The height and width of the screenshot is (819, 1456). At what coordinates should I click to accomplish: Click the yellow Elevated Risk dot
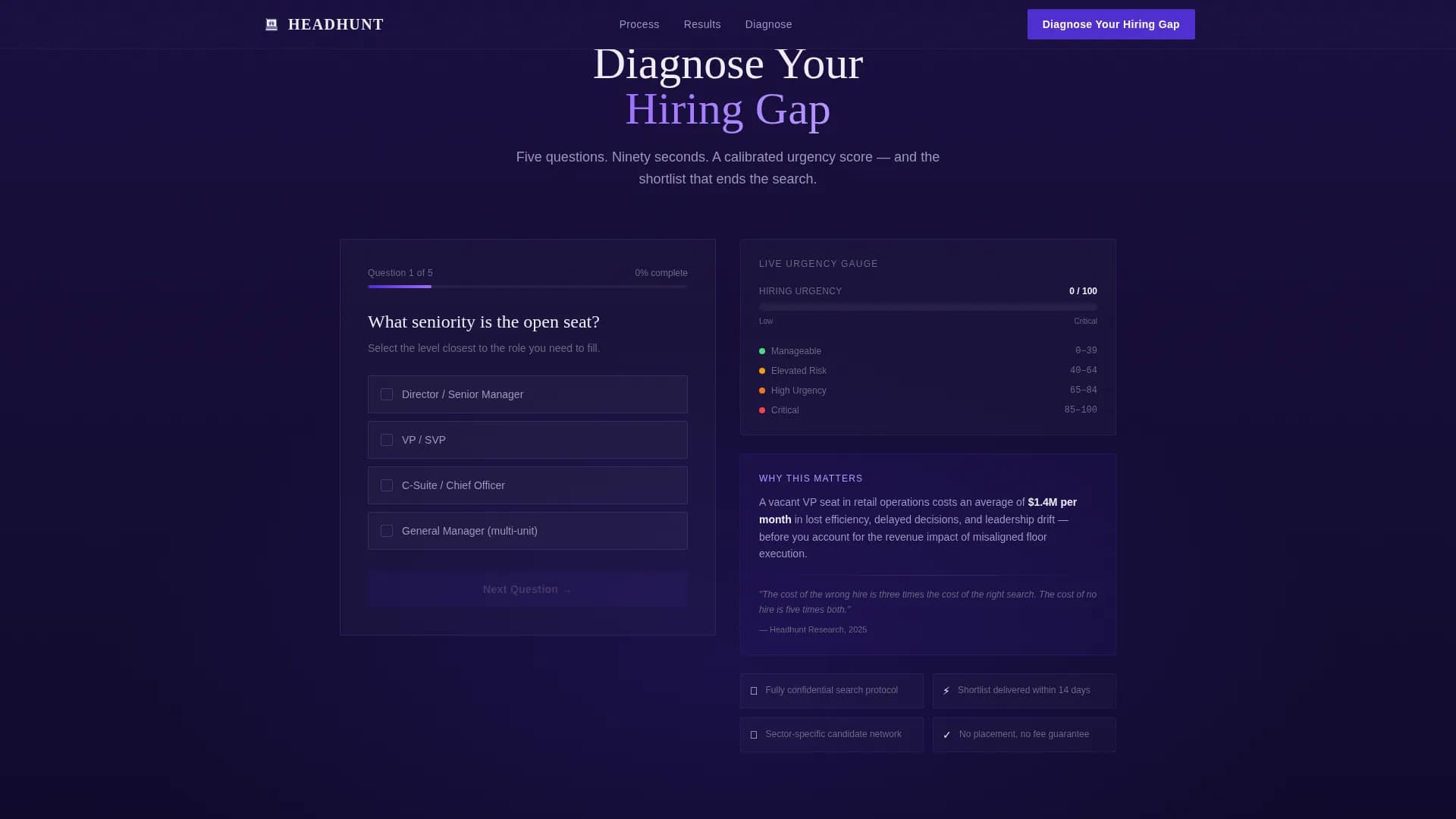(x=762, y=371)
